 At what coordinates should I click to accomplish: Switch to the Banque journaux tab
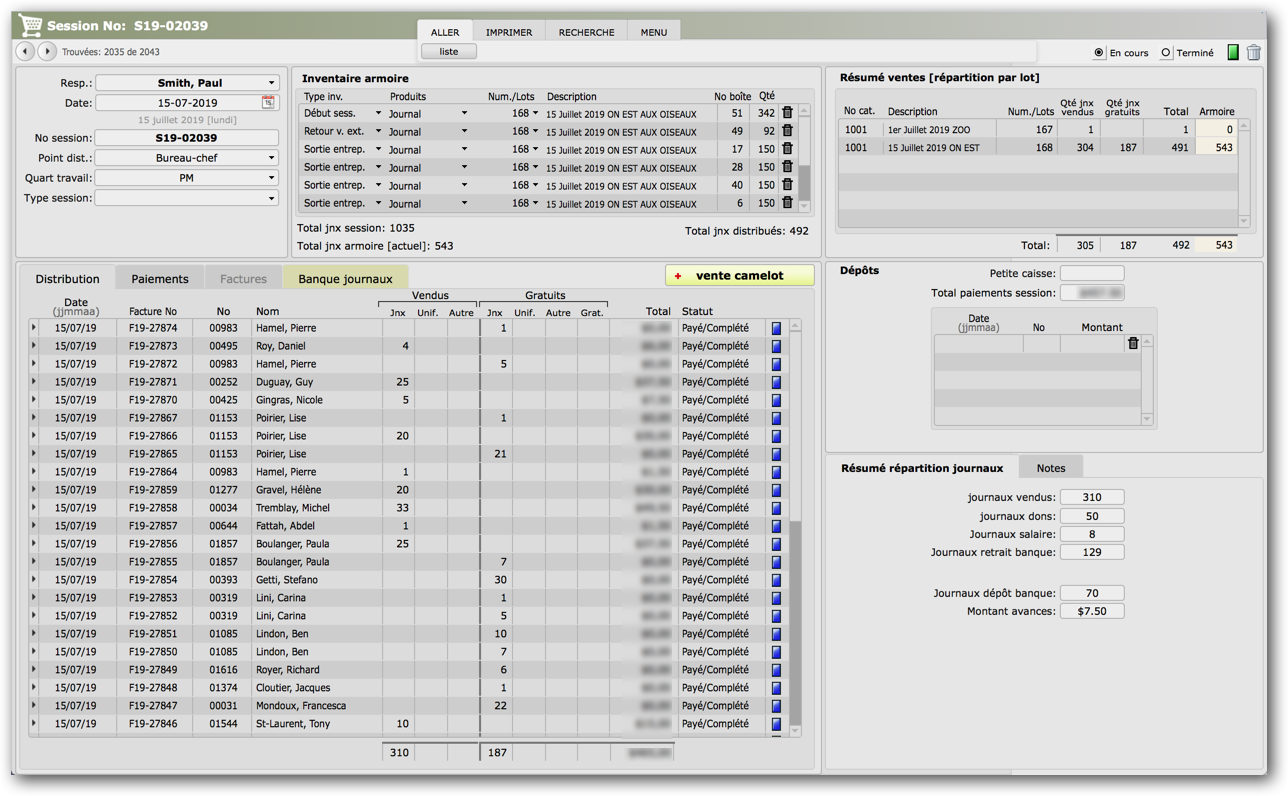coord(345,279)
